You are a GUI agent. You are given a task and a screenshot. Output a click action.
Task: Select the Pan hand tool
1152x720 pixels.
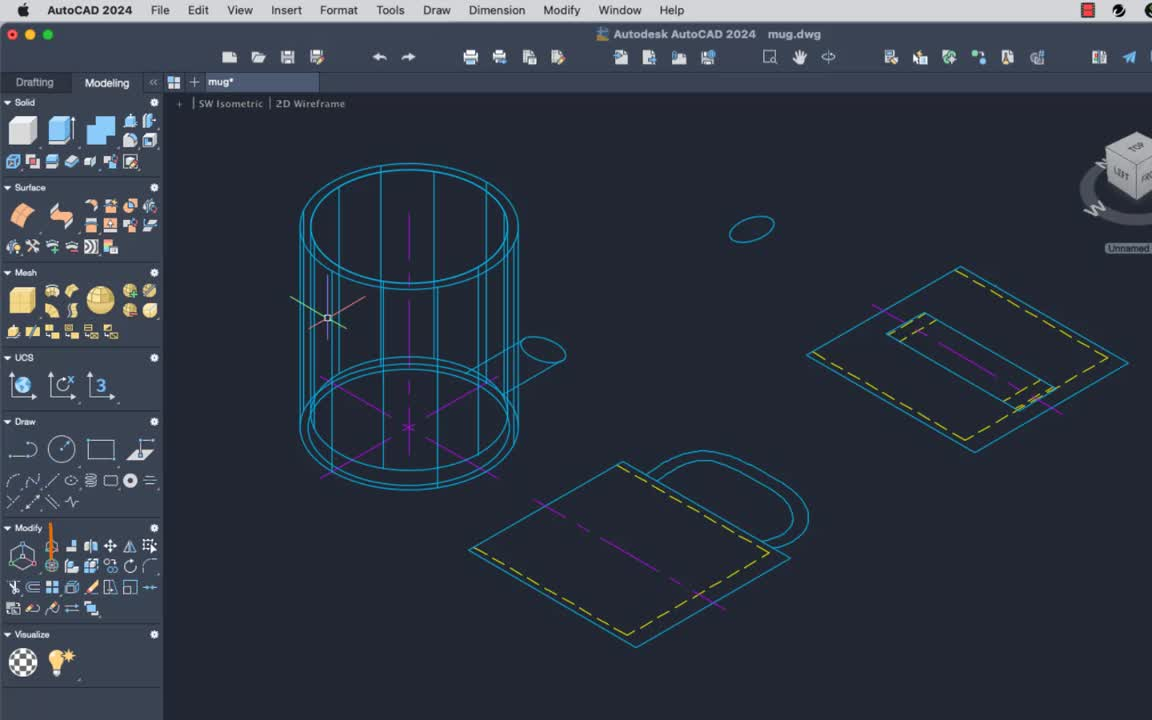coord(799,57)
